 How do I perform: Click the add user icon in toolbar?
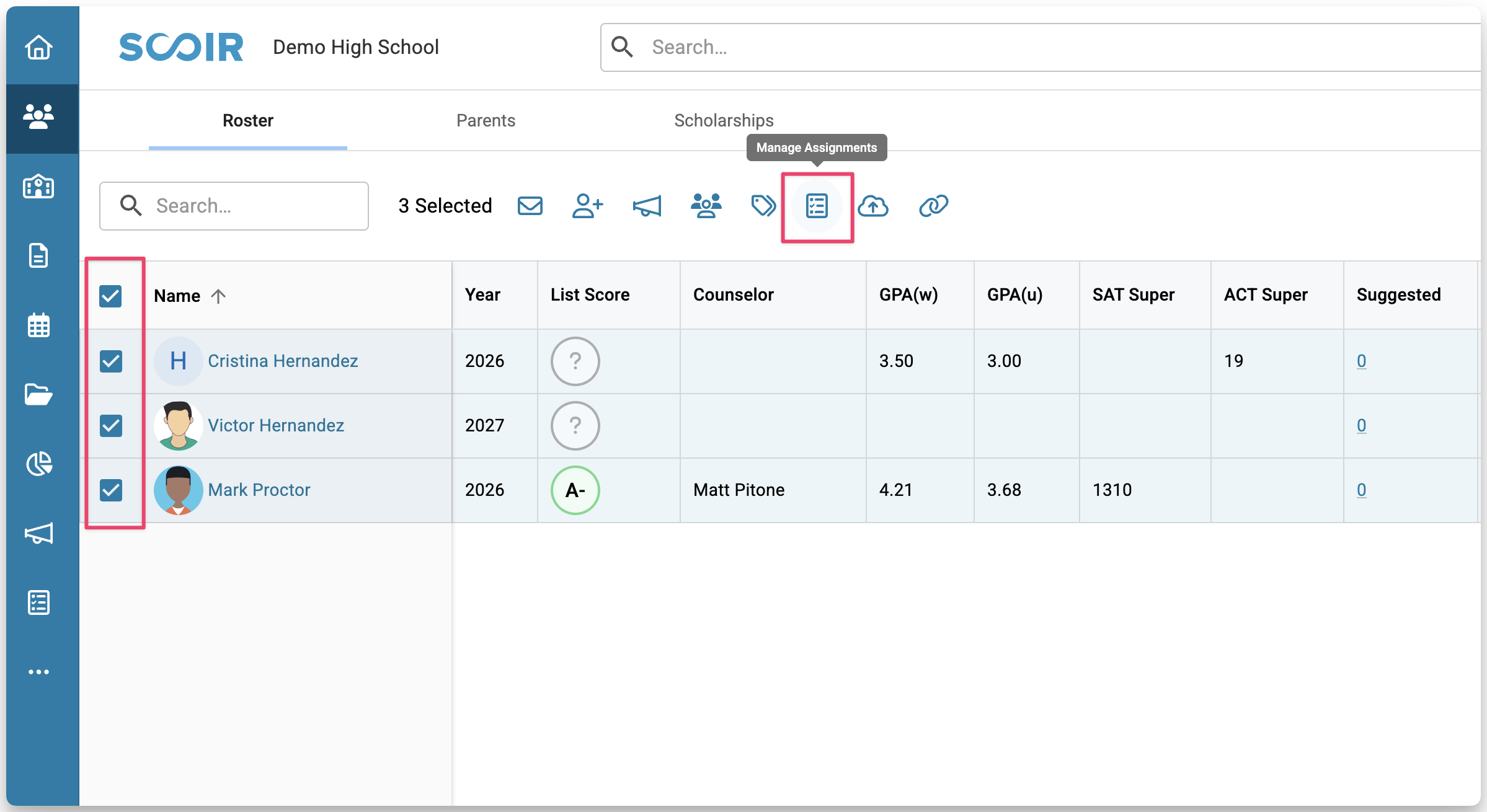[587, 206]
